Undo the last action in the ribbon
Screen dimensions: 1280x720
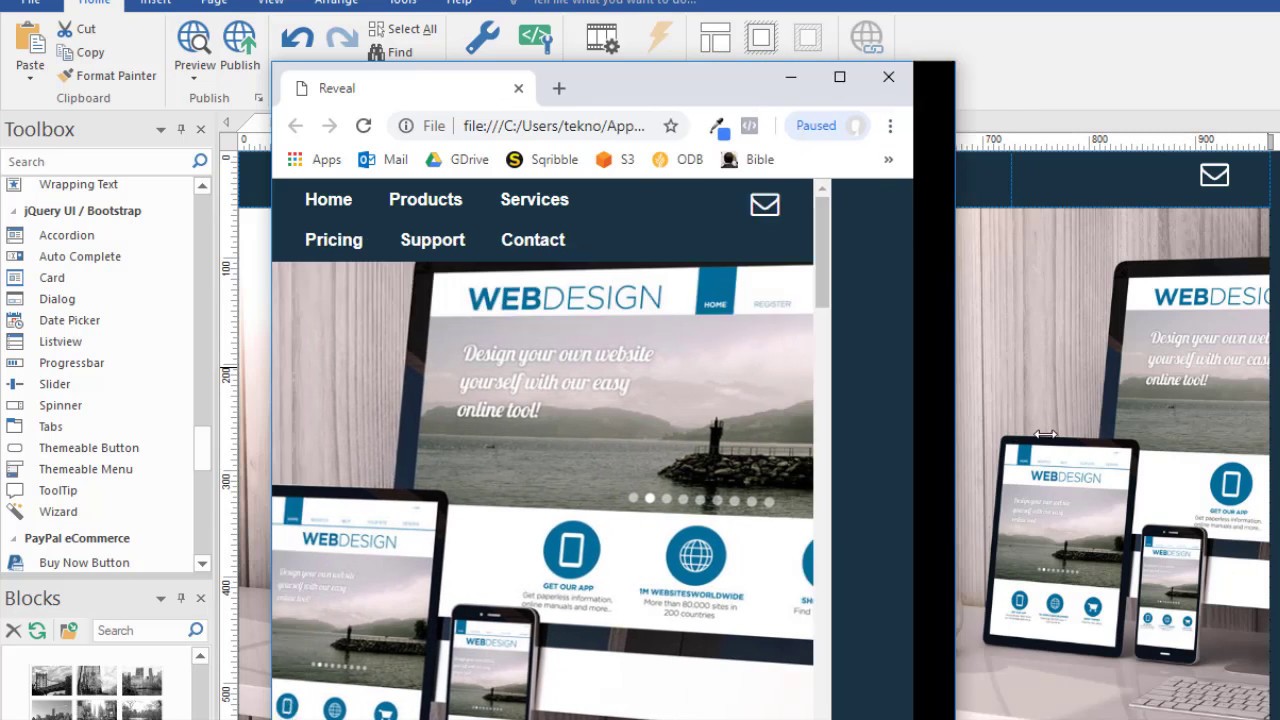(297, 39)
